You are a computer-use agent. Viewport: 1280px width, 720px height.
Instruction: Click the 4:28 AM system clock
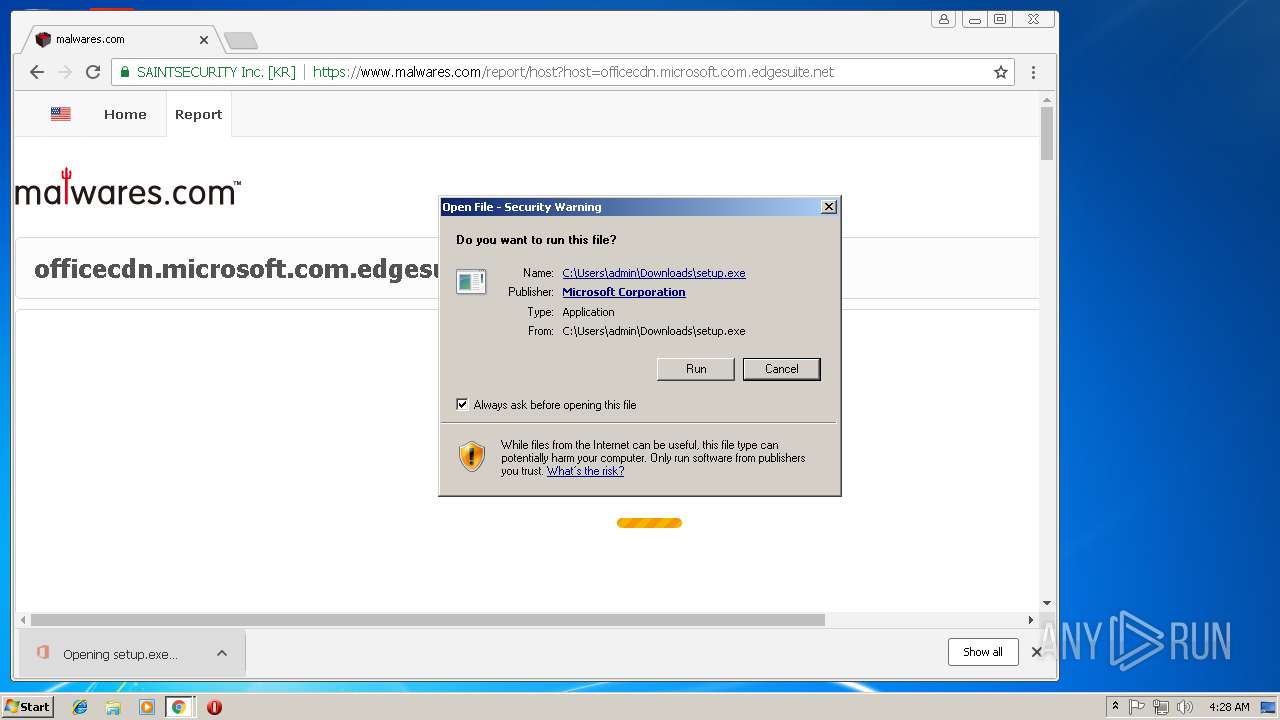1229,707
